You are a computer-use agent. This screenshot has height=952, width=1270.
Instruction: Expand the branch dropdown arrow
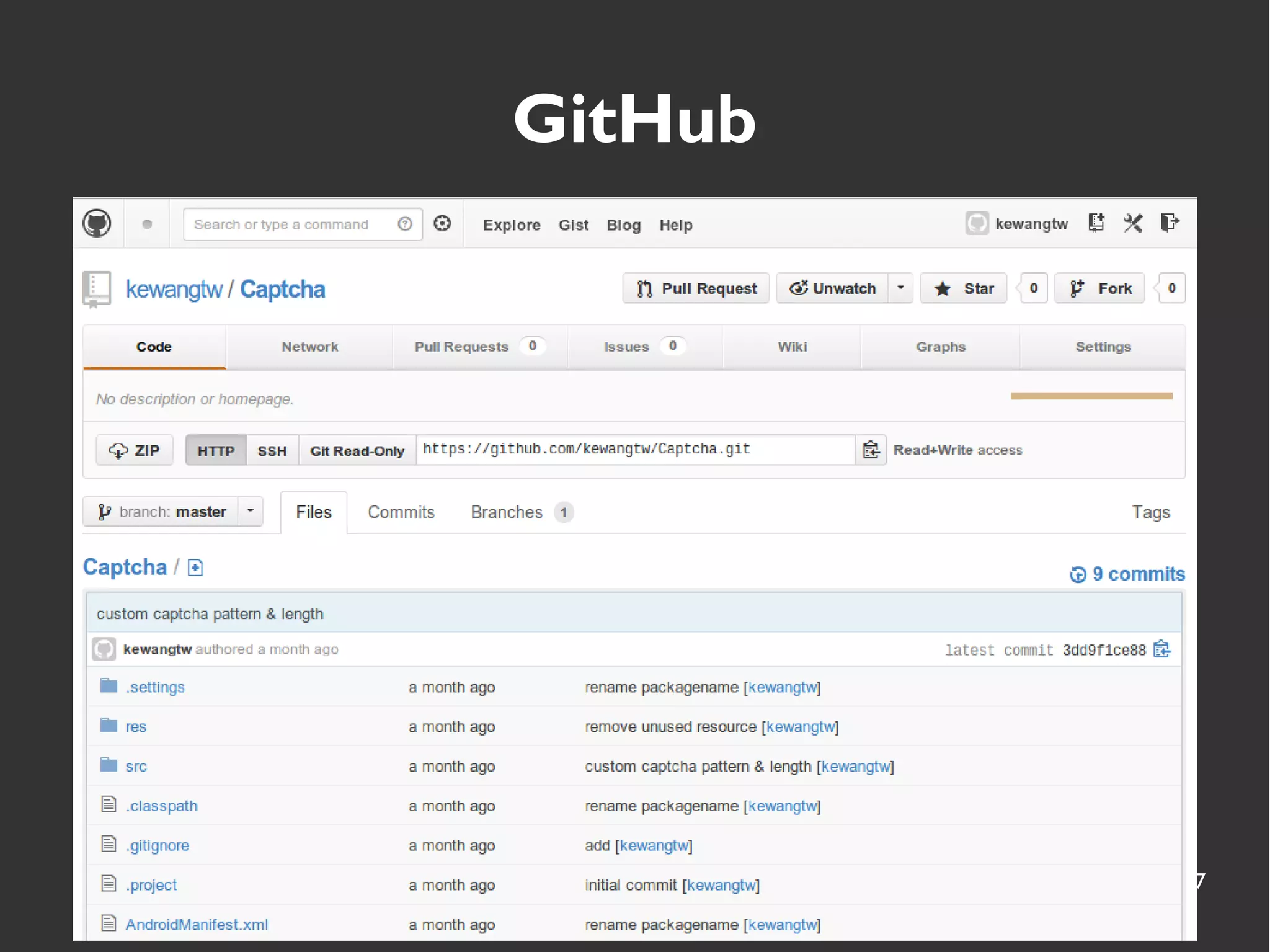(x=251, y=512)
